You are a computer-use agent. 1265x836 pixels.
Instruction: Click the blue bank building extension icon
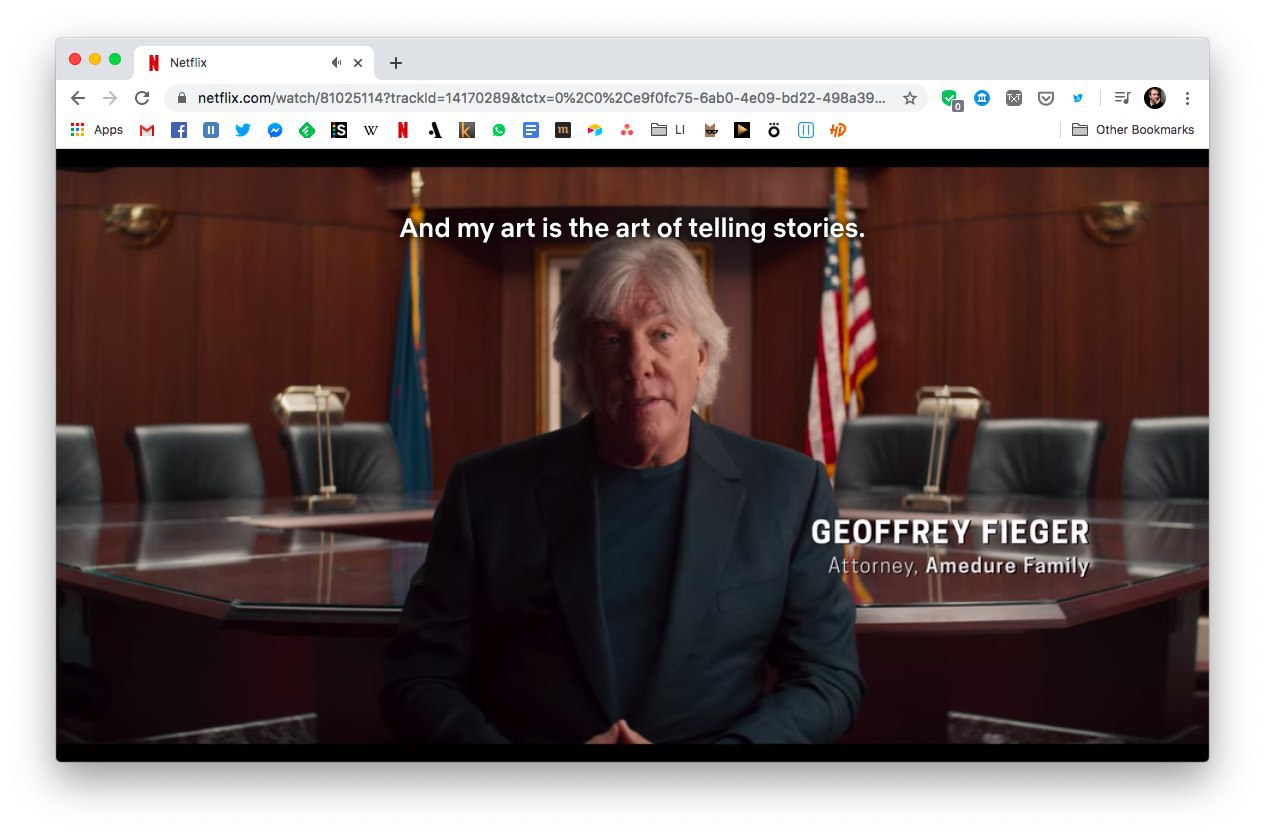tap(982, 98)
